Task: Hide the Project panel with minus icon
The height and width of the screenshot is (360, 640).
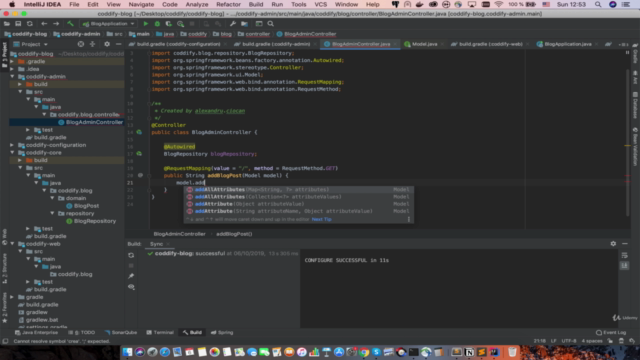Action: pos(118,44)
